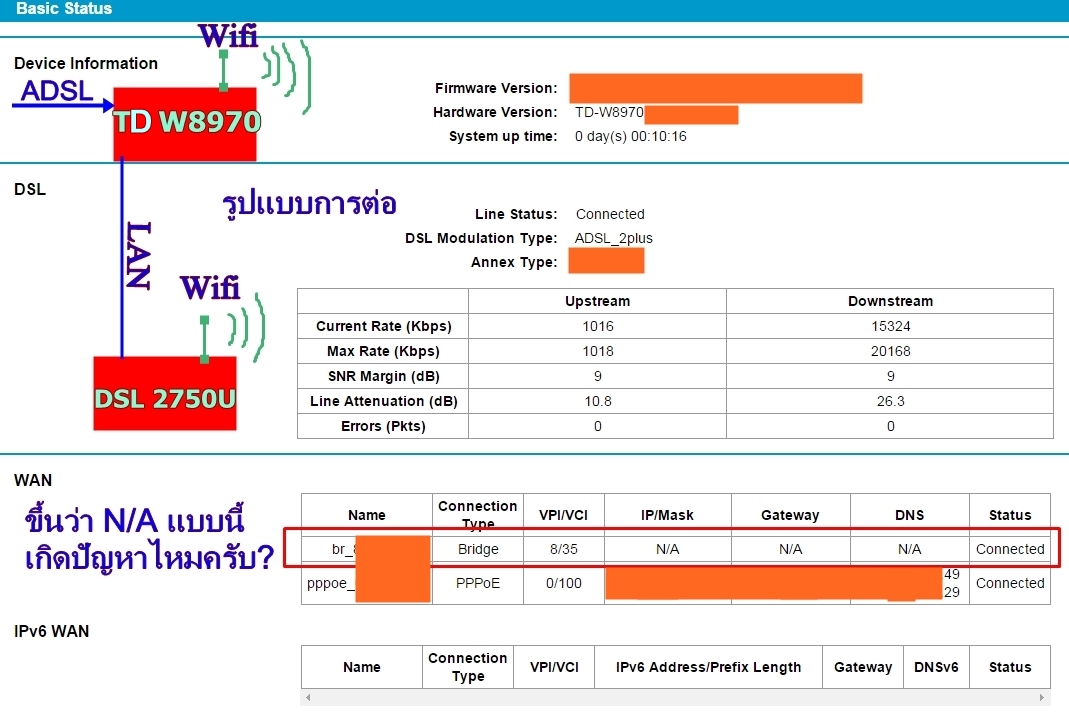The height and width of the screenshot is (718, 1069).
Task: Select the "Hardware Version:" label
Action: [495, 112]
